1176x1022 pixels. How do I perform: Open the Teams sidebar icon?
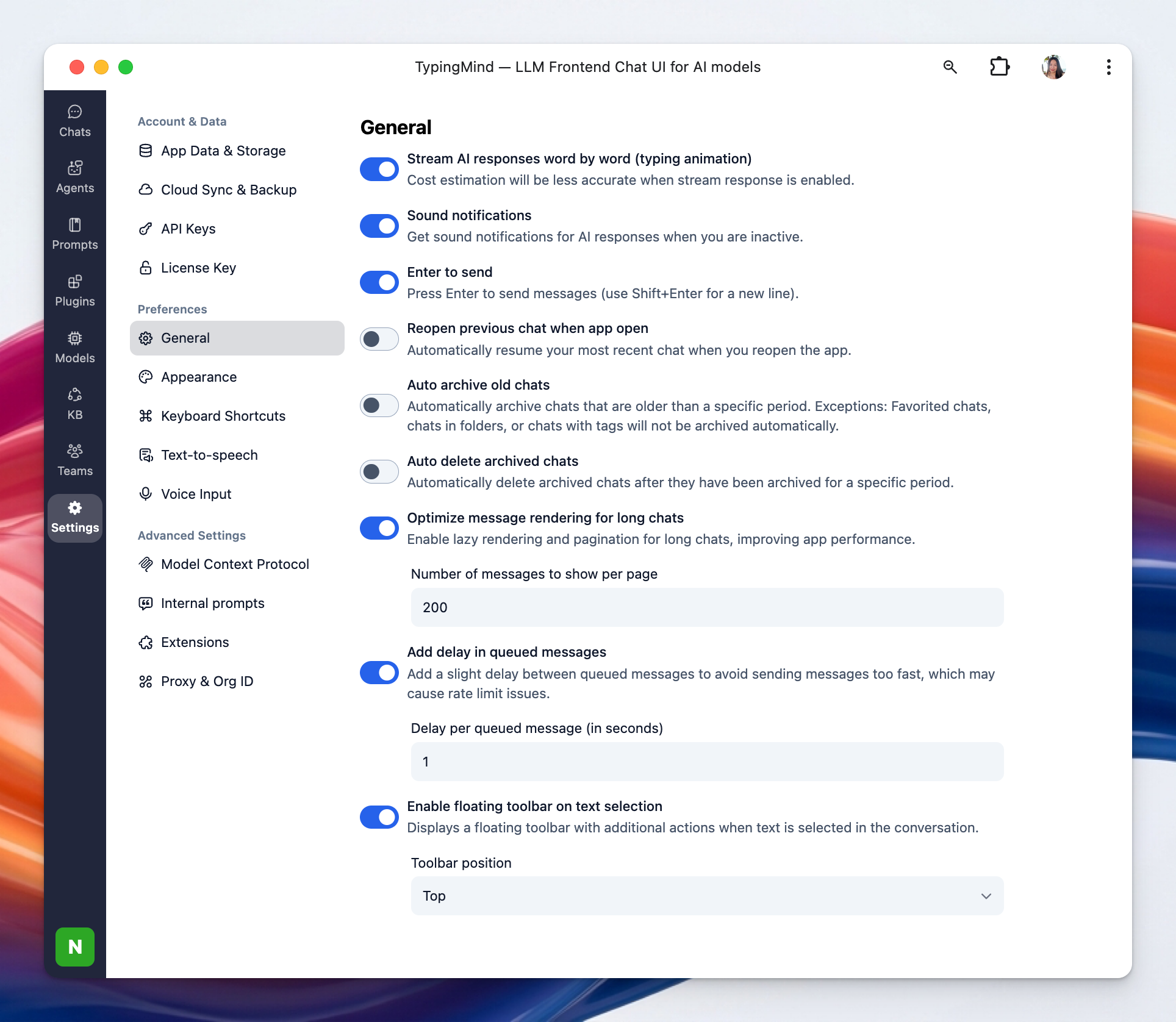74,460
